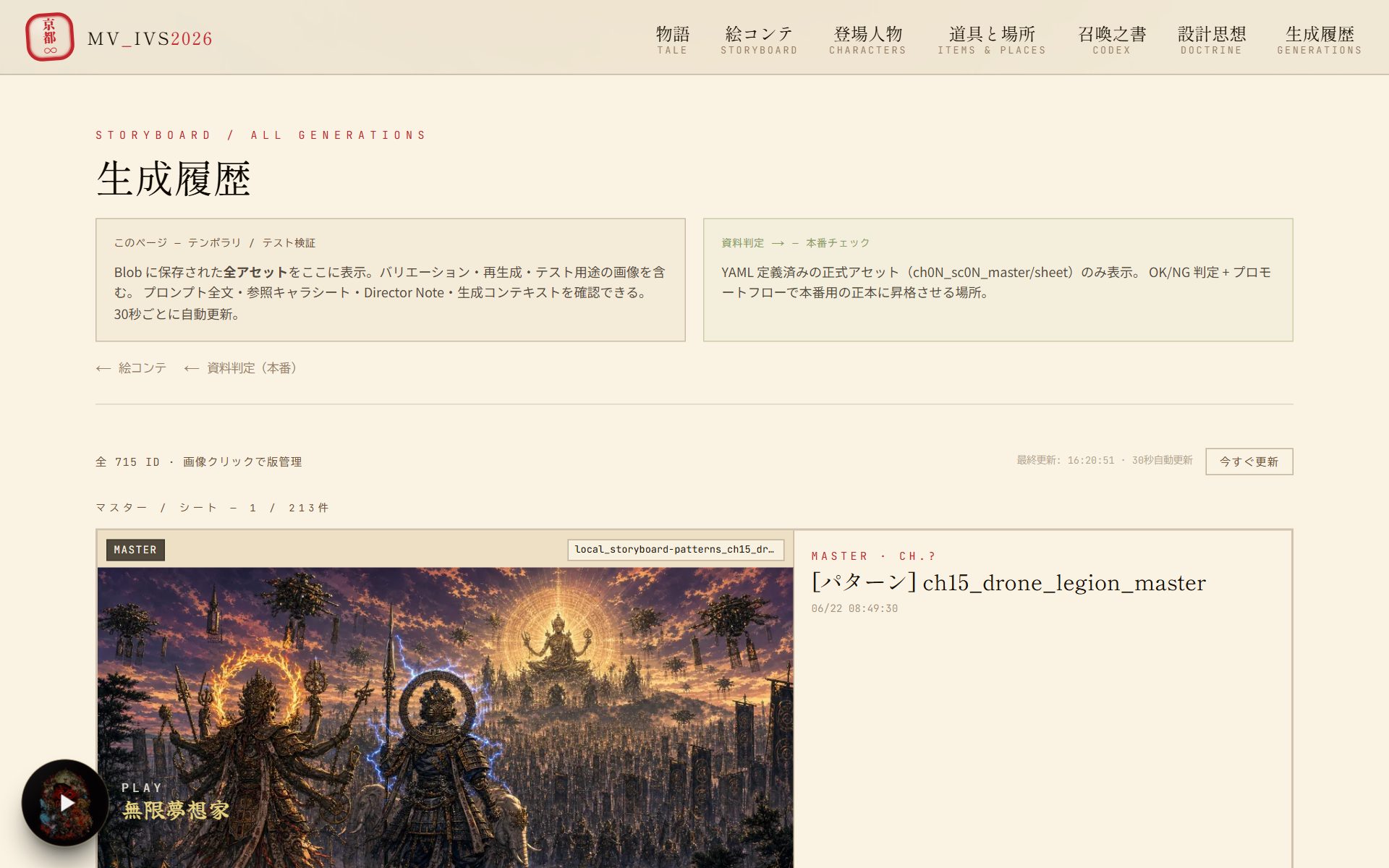
Task: Select the 設計思想 DOCTRINE nav item
Action: pos(1212,40)
